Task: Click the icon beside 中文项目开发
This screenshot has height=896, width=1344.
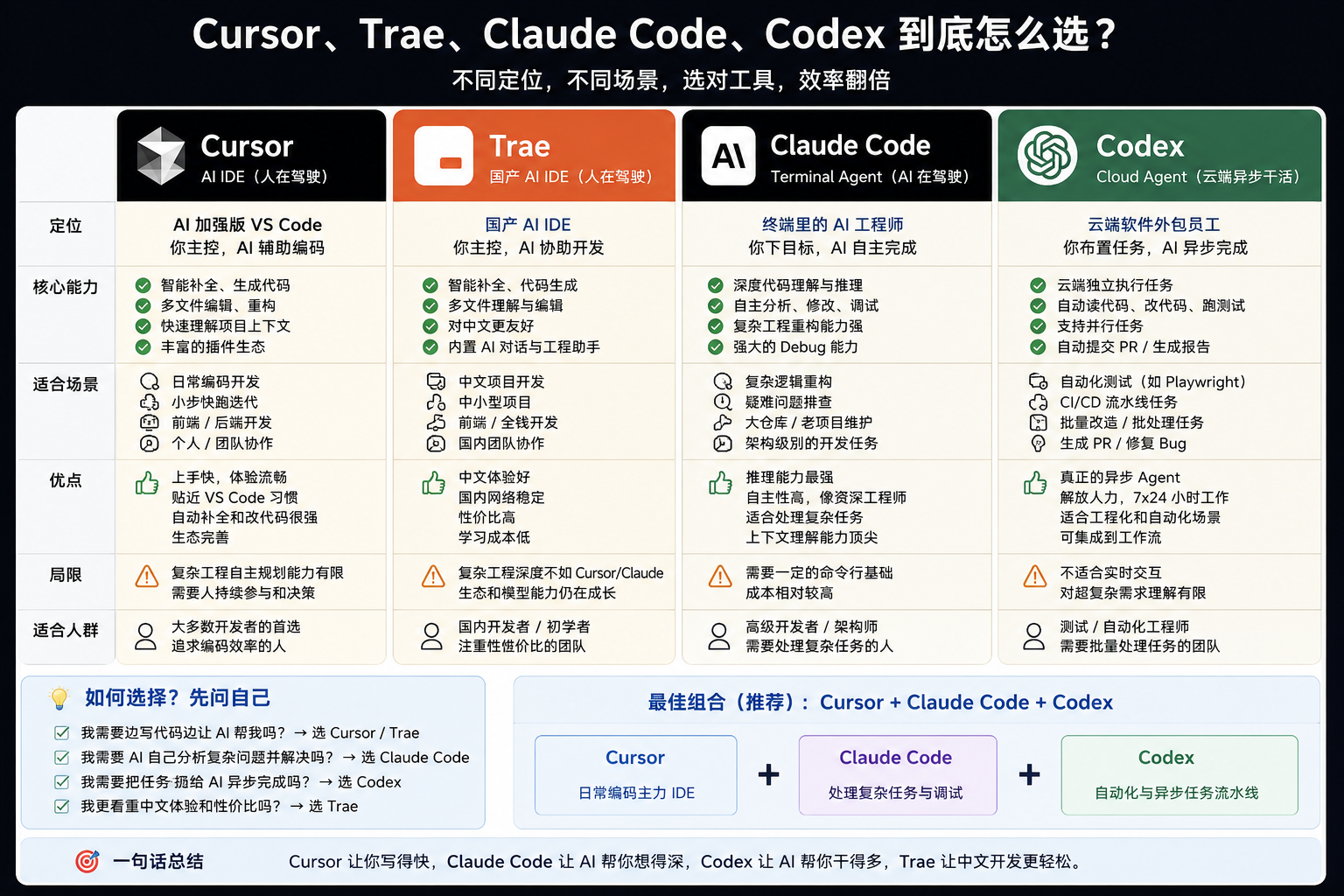Action: (x=436, y=381)
